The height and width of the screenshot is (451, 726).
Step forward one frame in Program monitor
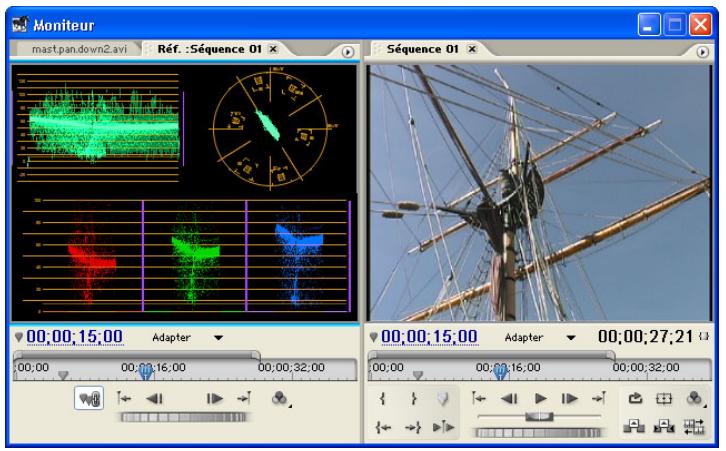[569, 399]
